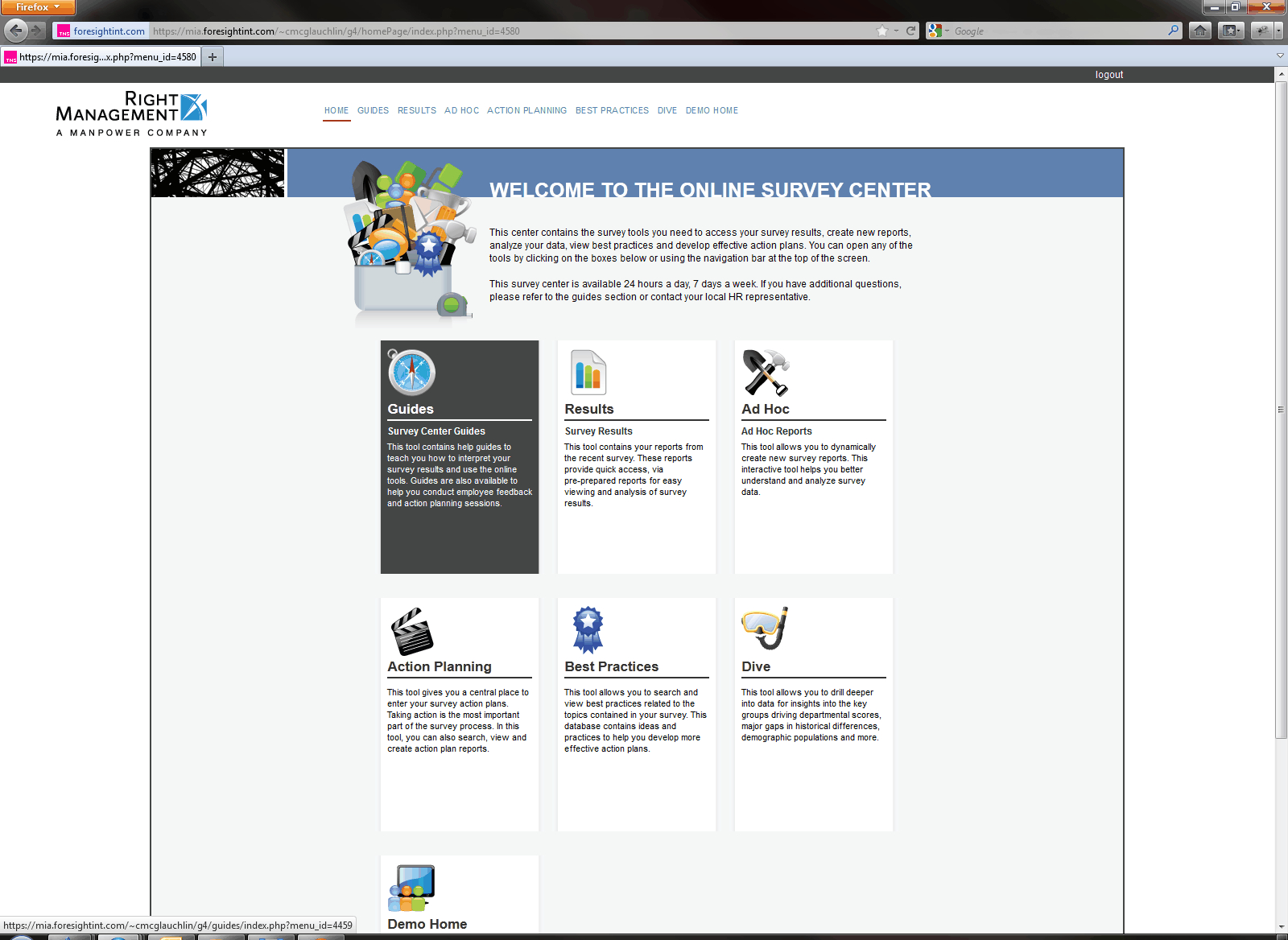The height and width of the screenshot is (940, 1288).
Task: Switch to the mia.foresig browser tab
Action: pyautogui.click(x=101, y=56)
